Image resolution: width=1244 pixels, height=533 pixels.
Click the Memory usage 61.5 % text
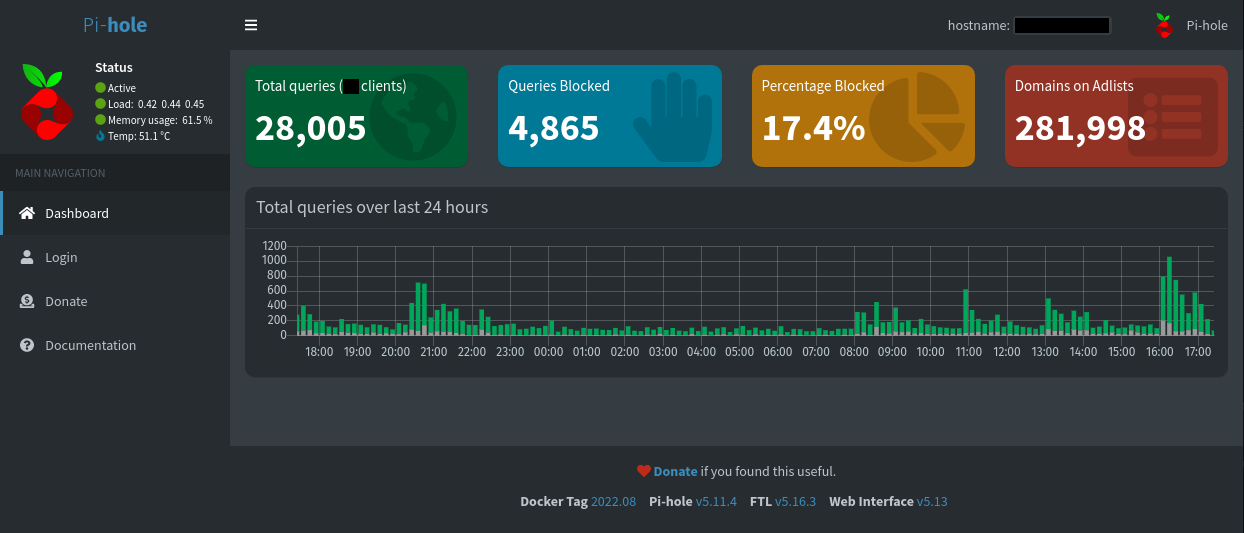coord(160,120)
